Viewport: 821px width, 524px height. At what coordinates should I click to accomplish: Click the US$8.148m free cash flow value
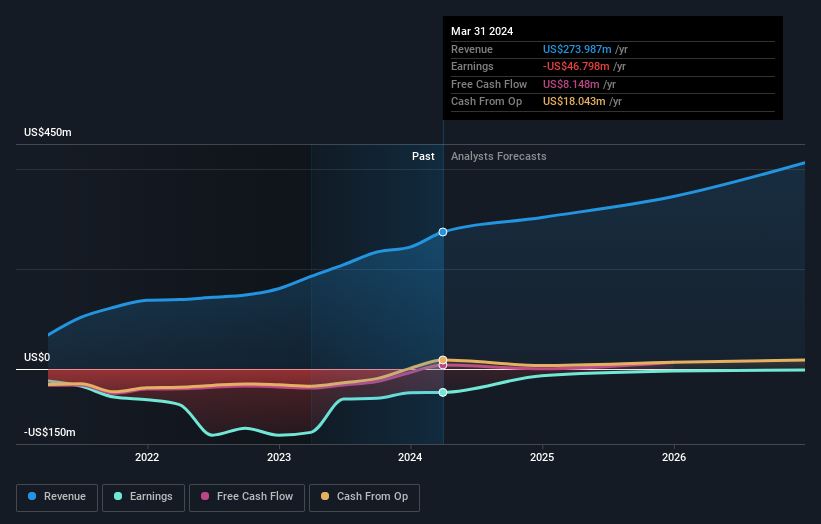(571, 84)
